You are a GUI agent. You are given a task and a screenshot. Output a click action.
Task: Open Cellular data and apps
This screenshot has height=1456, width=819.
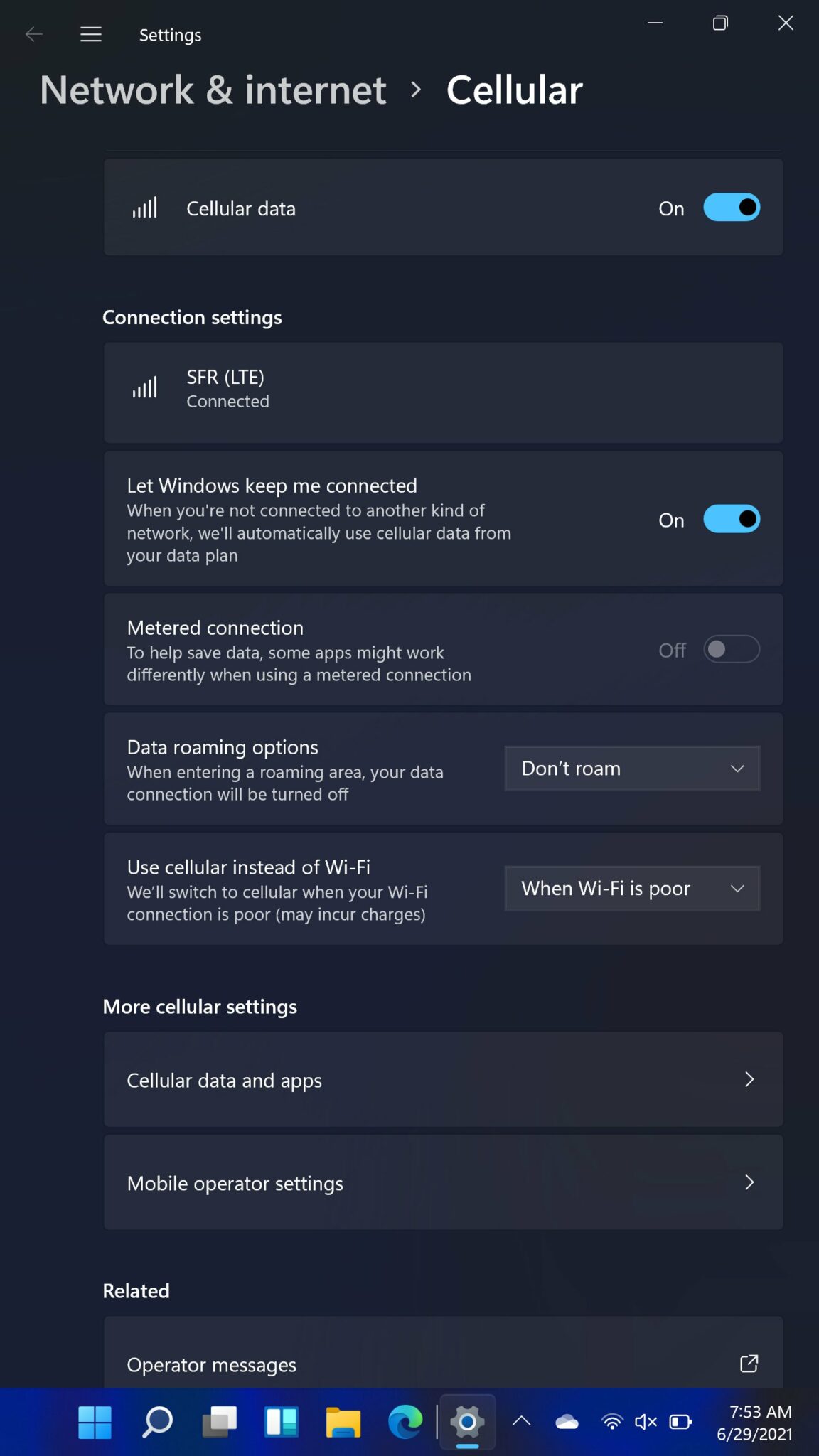442,1079
